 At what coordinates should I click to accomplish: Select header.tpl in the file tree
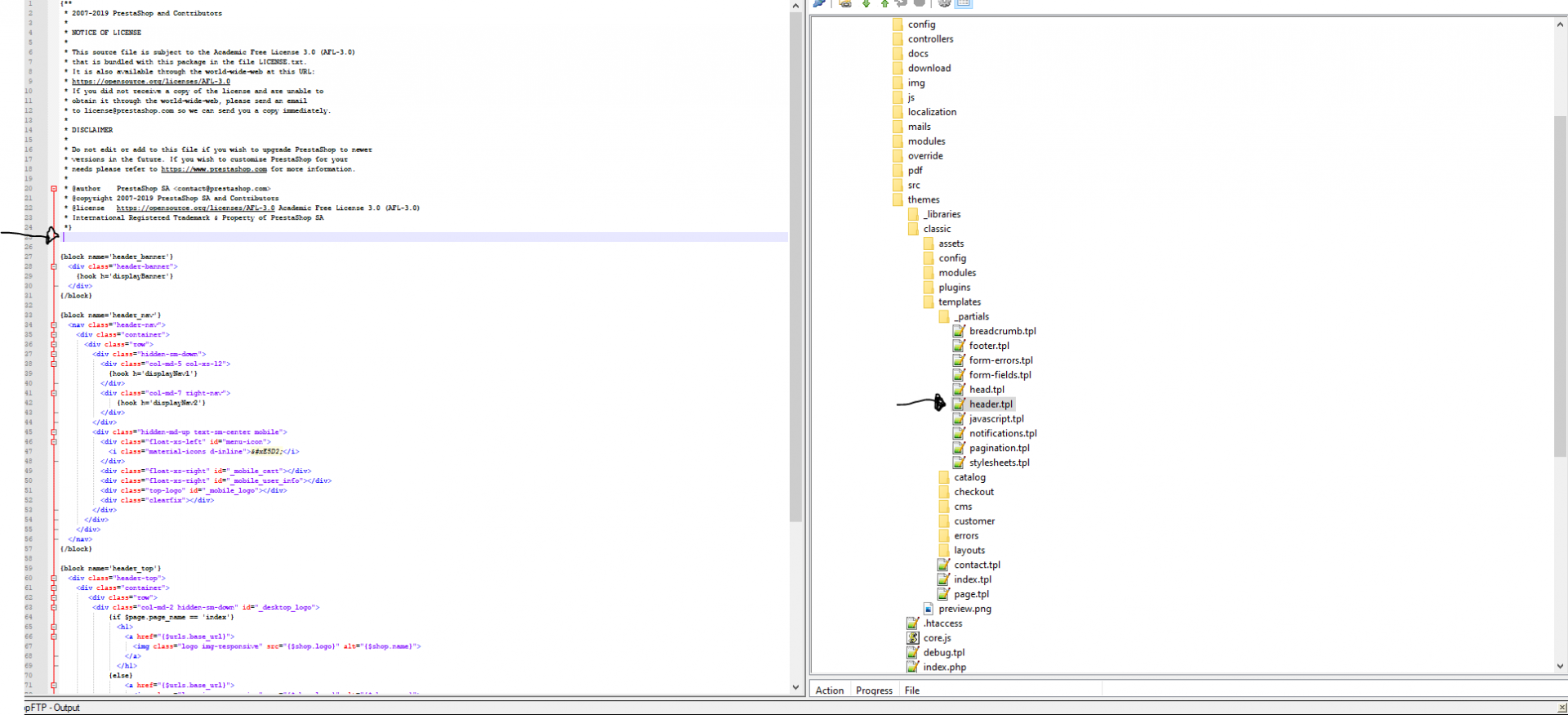pyautogui.click(x=991, y=404)
